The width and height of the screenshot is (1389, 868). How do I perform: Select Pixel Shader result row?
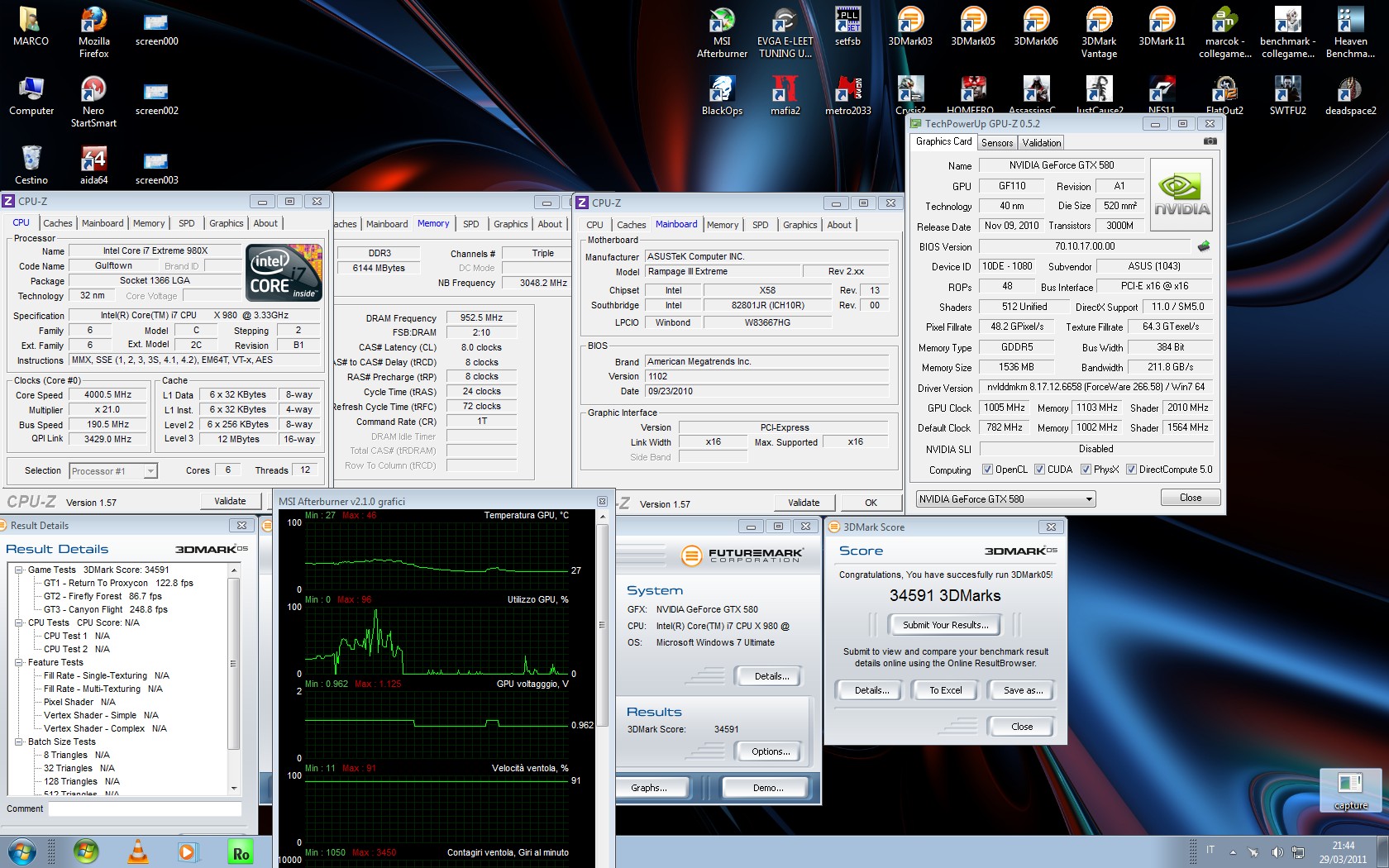point(79,702)
